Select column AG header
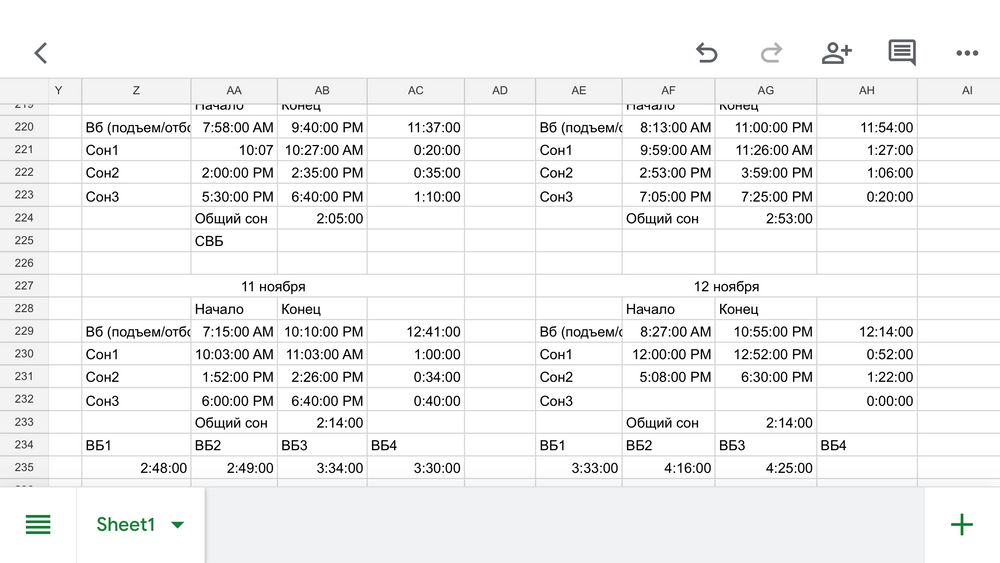Screen dimensions: 1000x563 [765, 90]
